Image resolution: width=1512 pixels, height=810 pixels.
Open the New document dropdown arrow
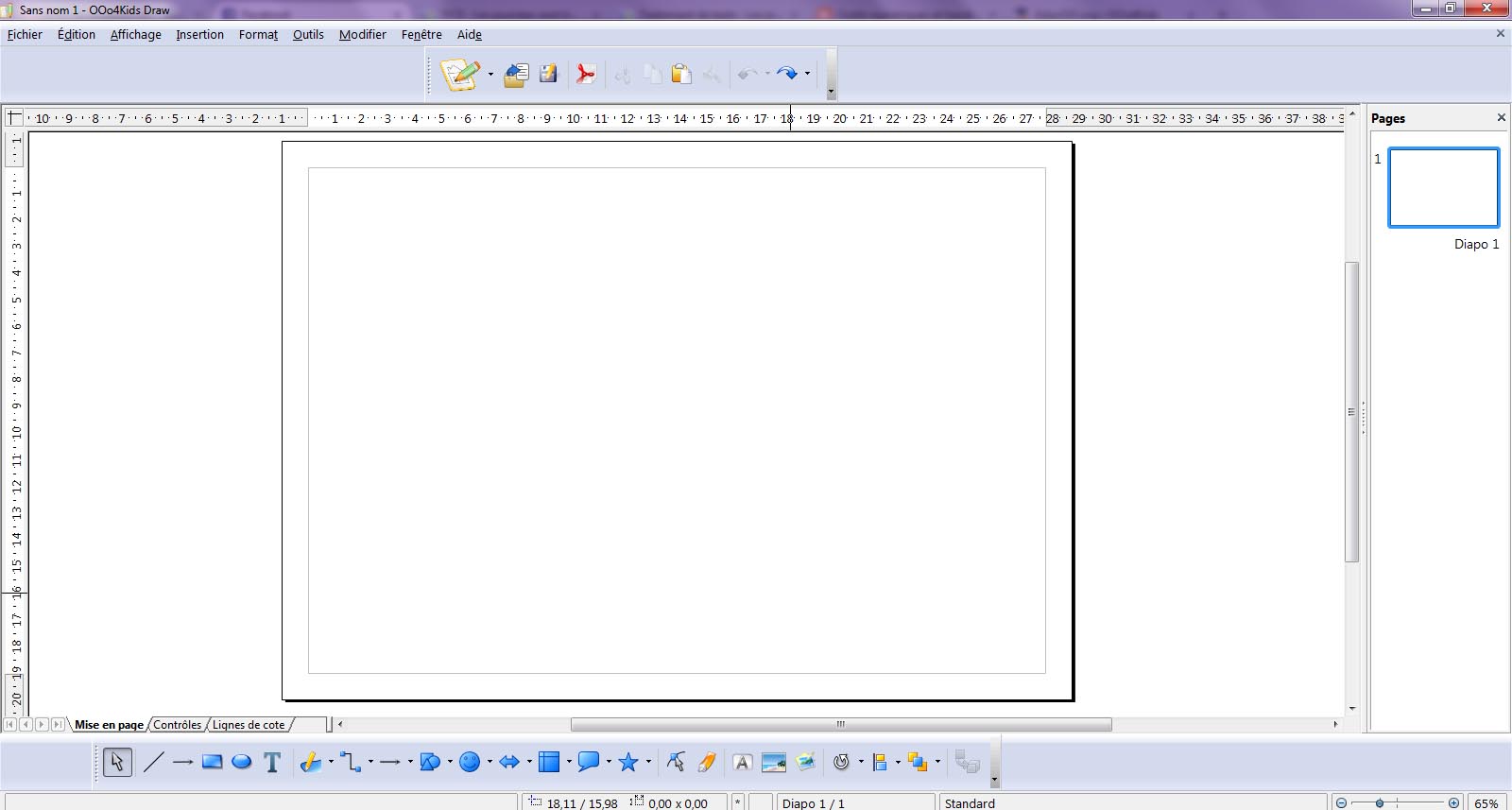(x=490, y=74)
